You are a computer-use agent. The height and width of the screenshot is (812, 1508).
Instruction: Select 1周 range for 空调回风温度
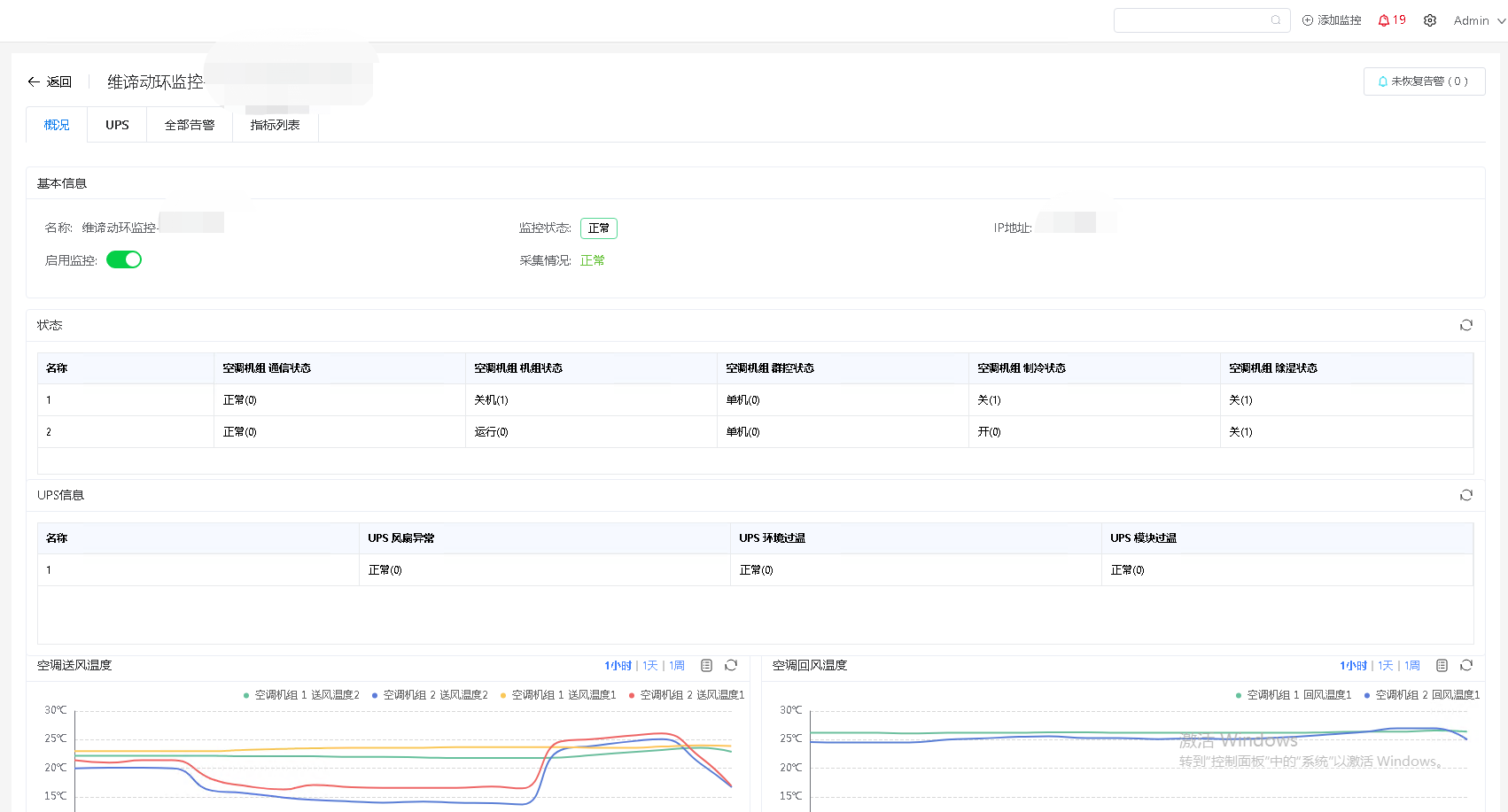(x=1412, y=666)
